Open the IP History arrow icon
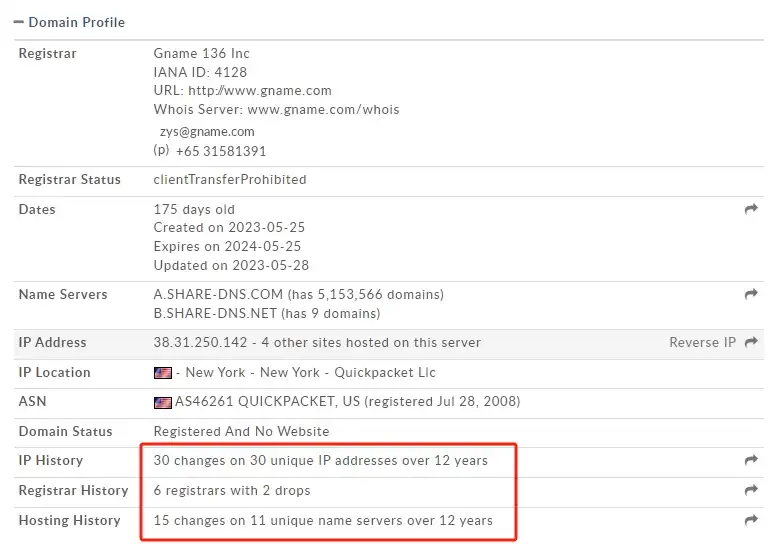The image size is (775, 544). (x=751, y=460)
